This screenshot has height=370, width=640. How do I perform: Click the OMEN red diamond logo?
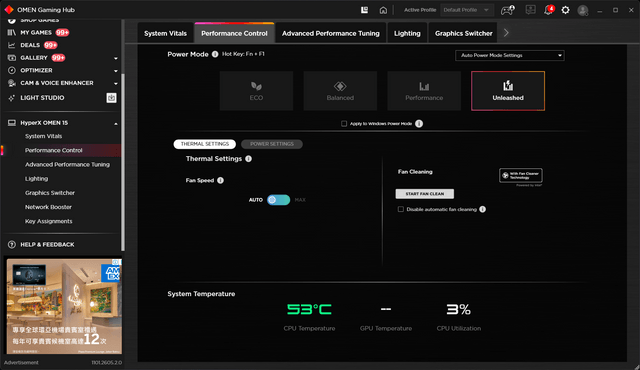[x=9, y=10]
